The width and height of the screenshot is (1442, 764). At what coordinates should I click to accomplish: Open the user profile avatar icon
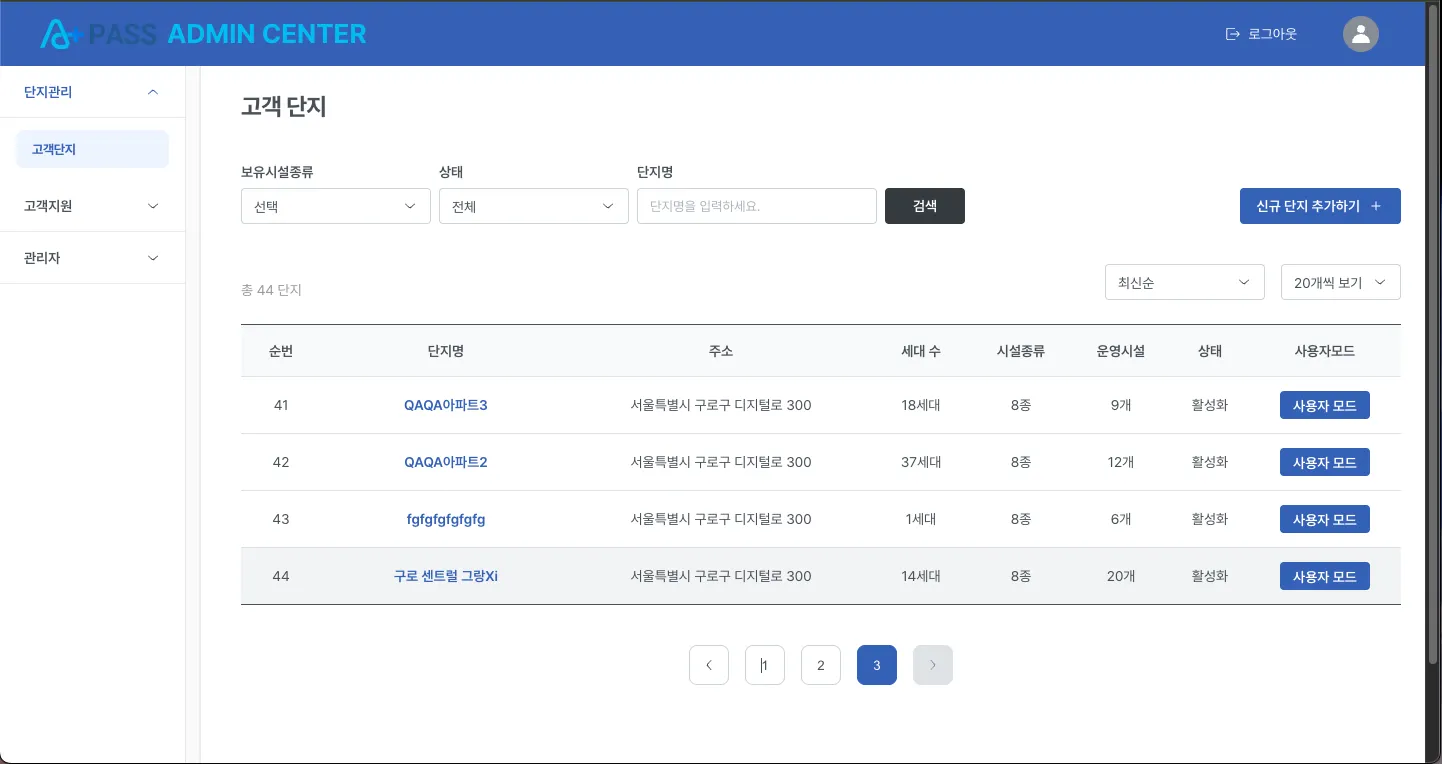click(x=1360, y=34)
